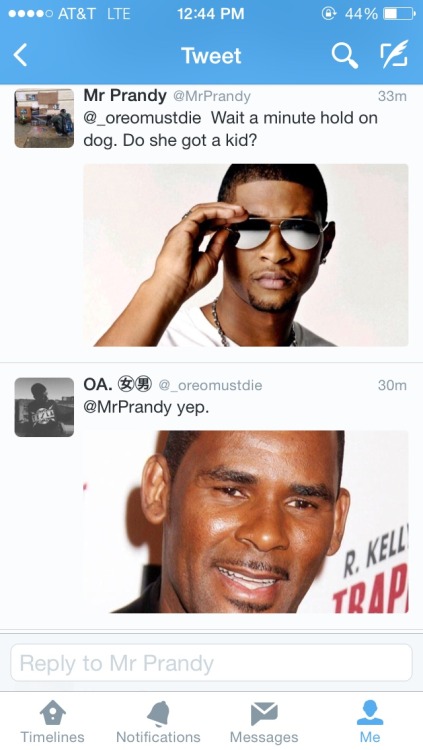The width and height of the screenshot is (423, 750).
Task: Open Mr Prandy's profile avatar
Action: pyautogui.click(x=44, y=118)
